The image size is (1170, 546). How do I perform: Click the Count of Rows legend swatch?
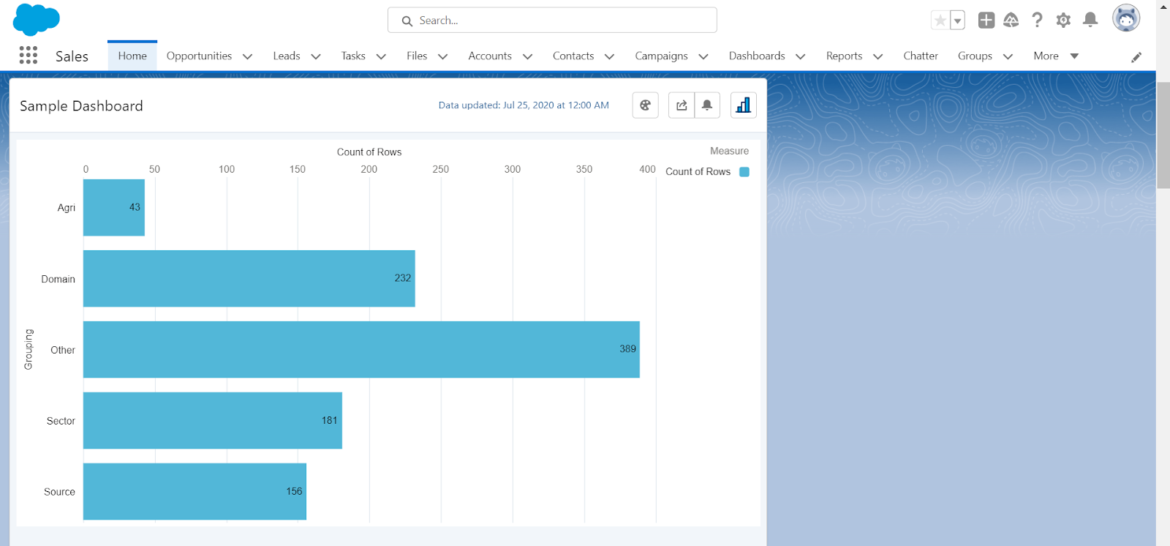tap(744, 172)
